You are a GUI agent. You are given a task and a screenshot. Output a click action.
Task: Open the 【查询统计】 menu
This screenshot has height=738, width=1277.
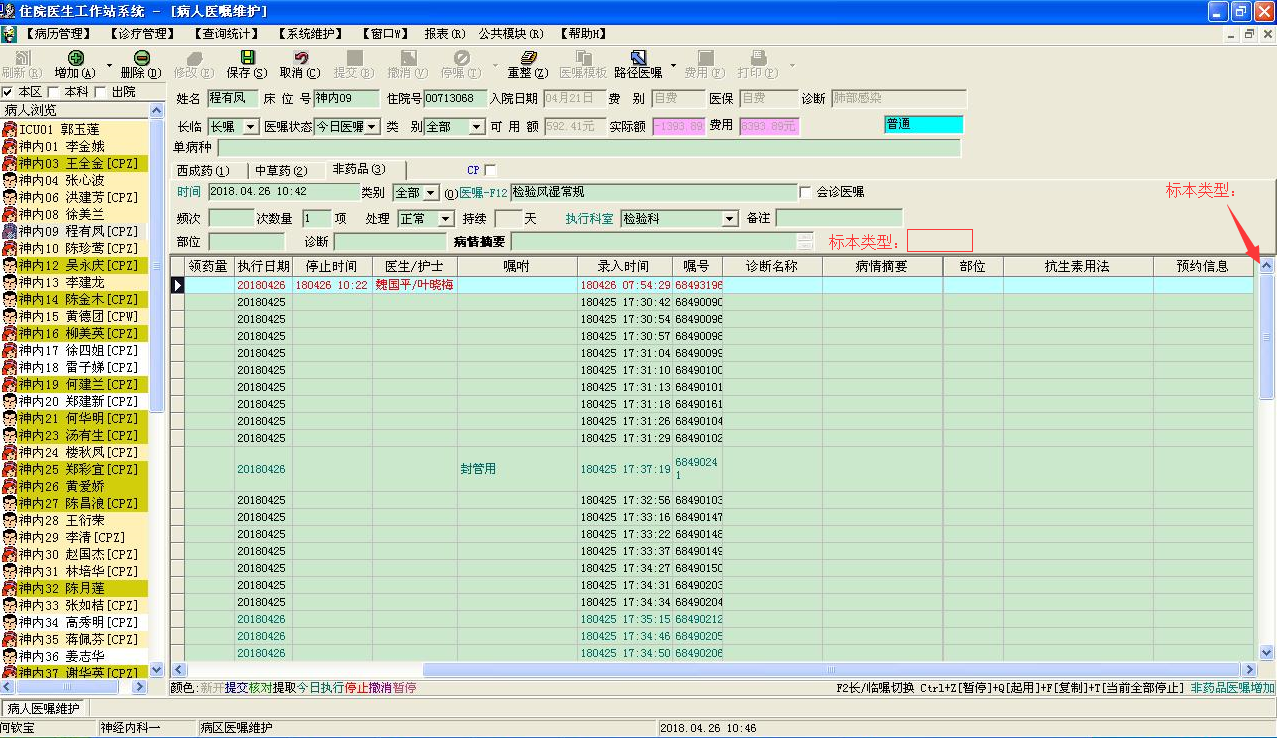223,33
